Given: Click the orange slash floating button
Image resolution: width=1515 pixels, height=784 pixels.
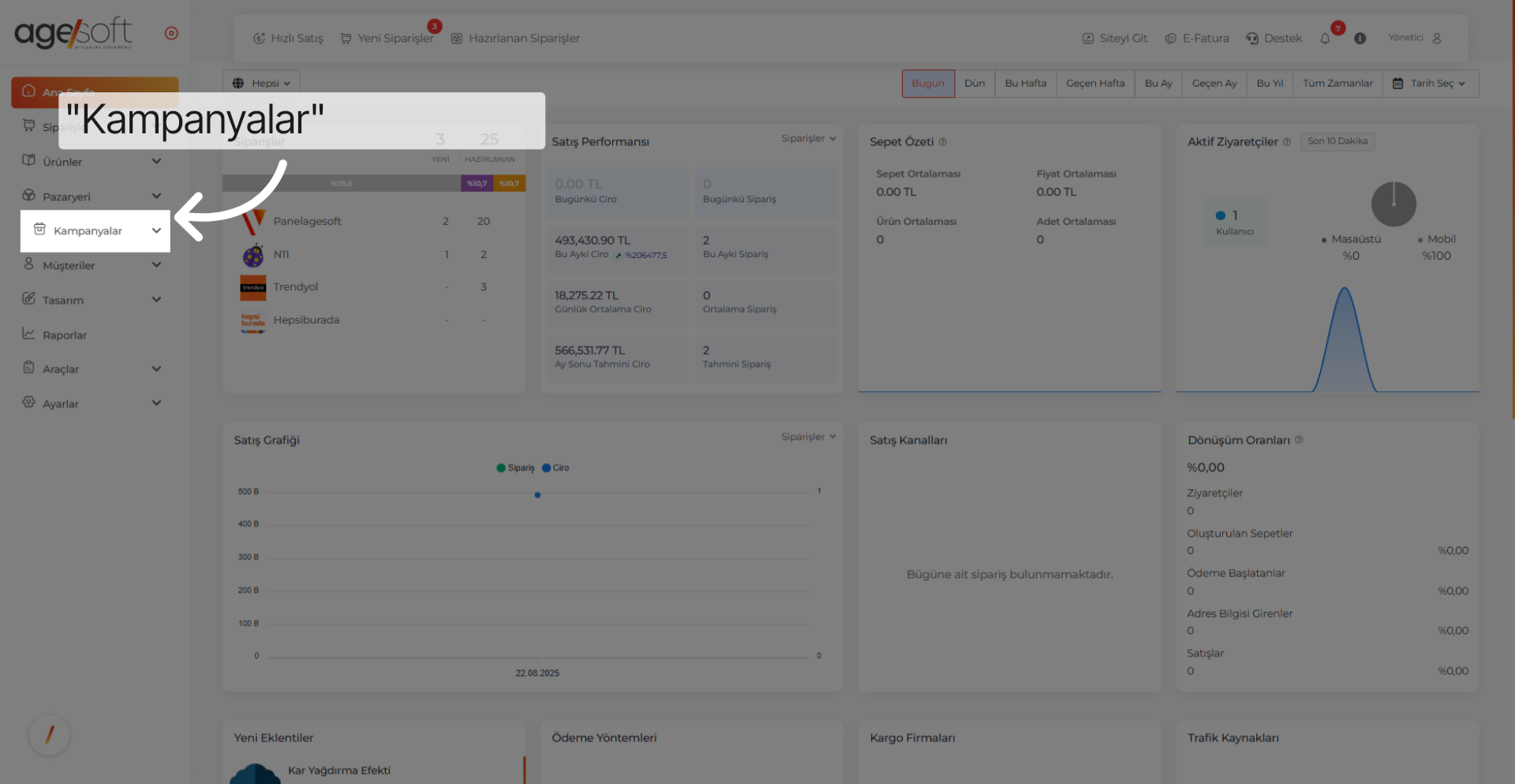Looking at the screenshot, I should click(x=50, y=734).
